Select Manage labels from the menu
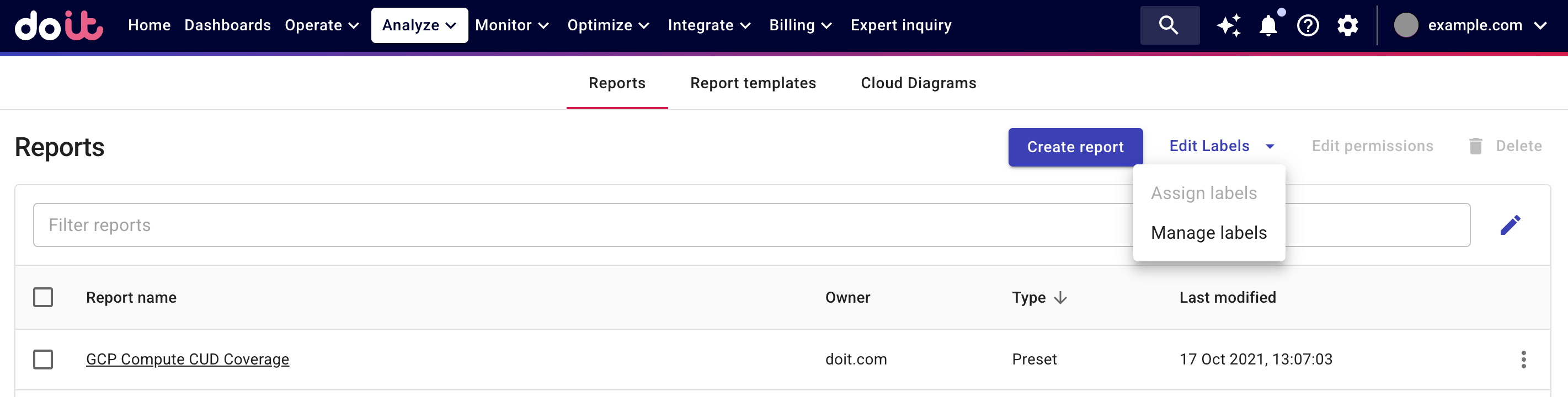The height and width of the screenshot is (397, 1568). pos(1208,233)
